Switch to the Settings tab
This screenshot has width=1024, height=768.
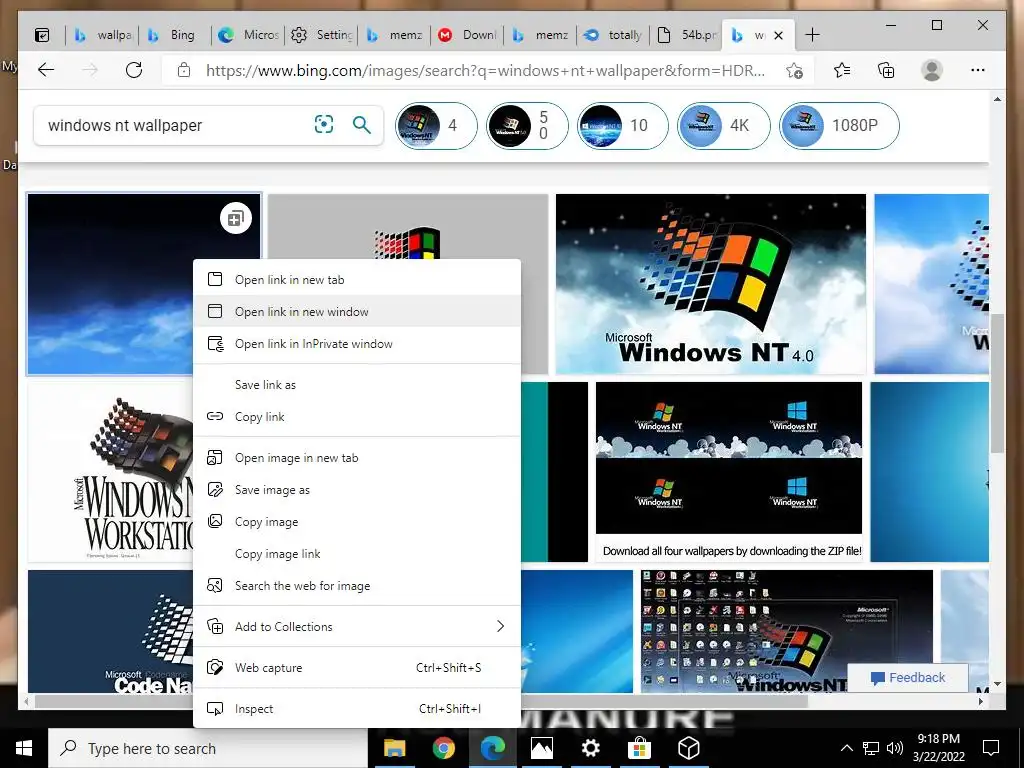[322, 35]
